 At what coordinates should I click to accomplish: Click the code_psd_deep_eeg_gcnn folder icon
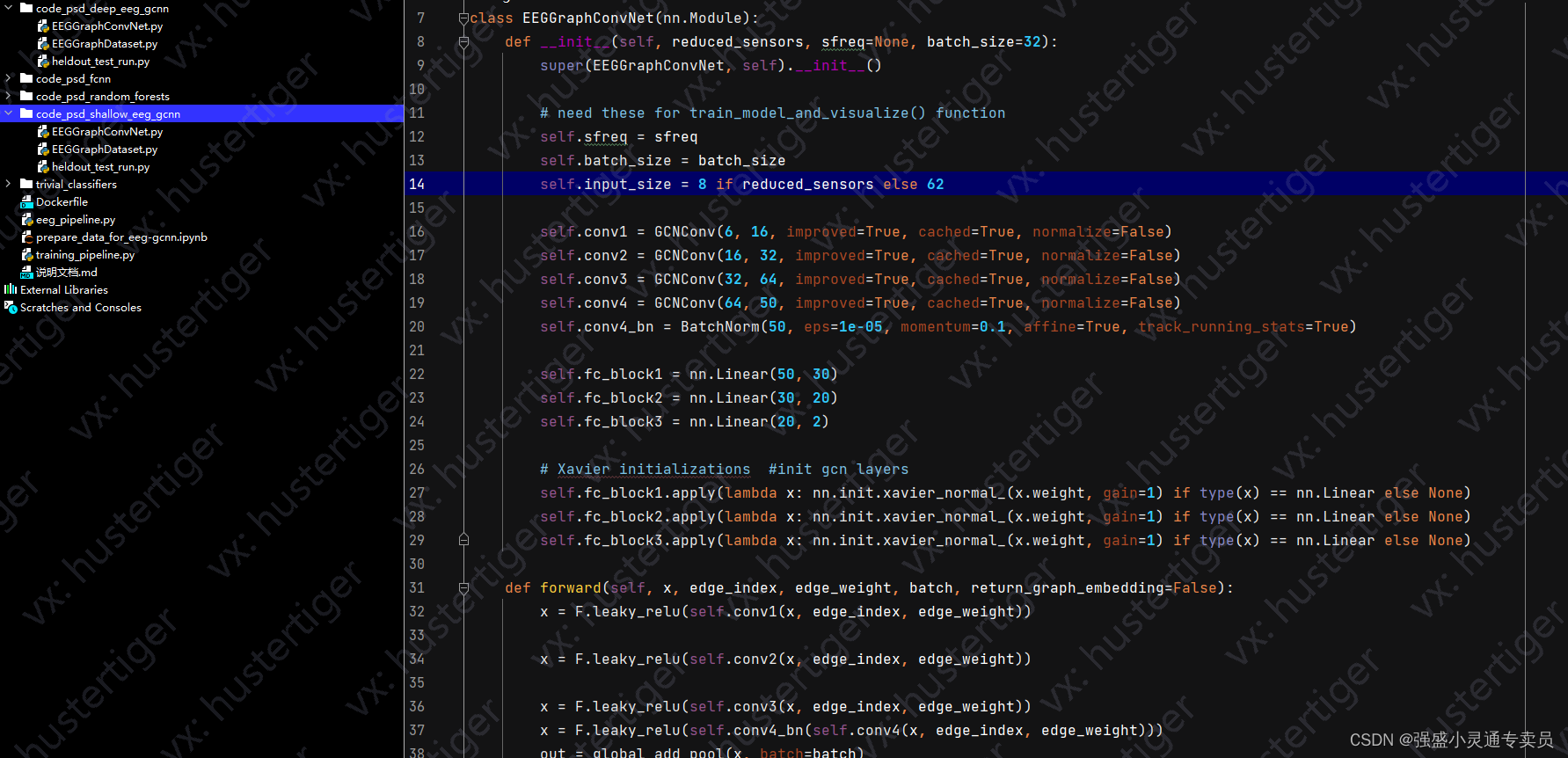[x=26, y=8]
